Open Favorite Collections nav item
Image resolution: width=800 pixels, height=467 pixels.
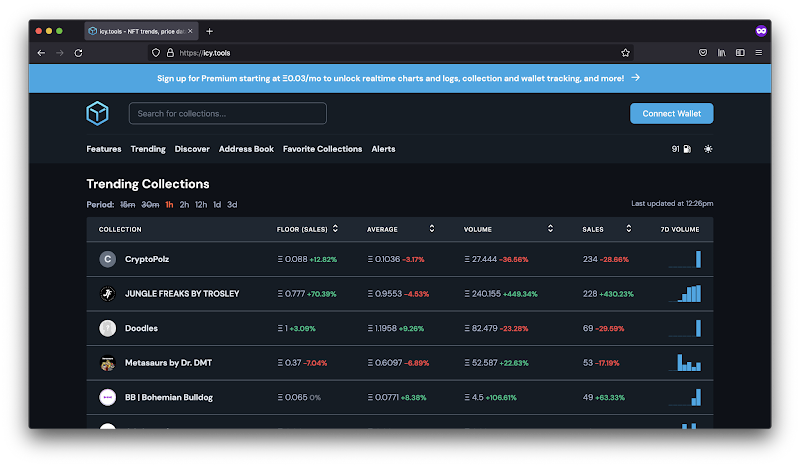click(x=322, y=149)
